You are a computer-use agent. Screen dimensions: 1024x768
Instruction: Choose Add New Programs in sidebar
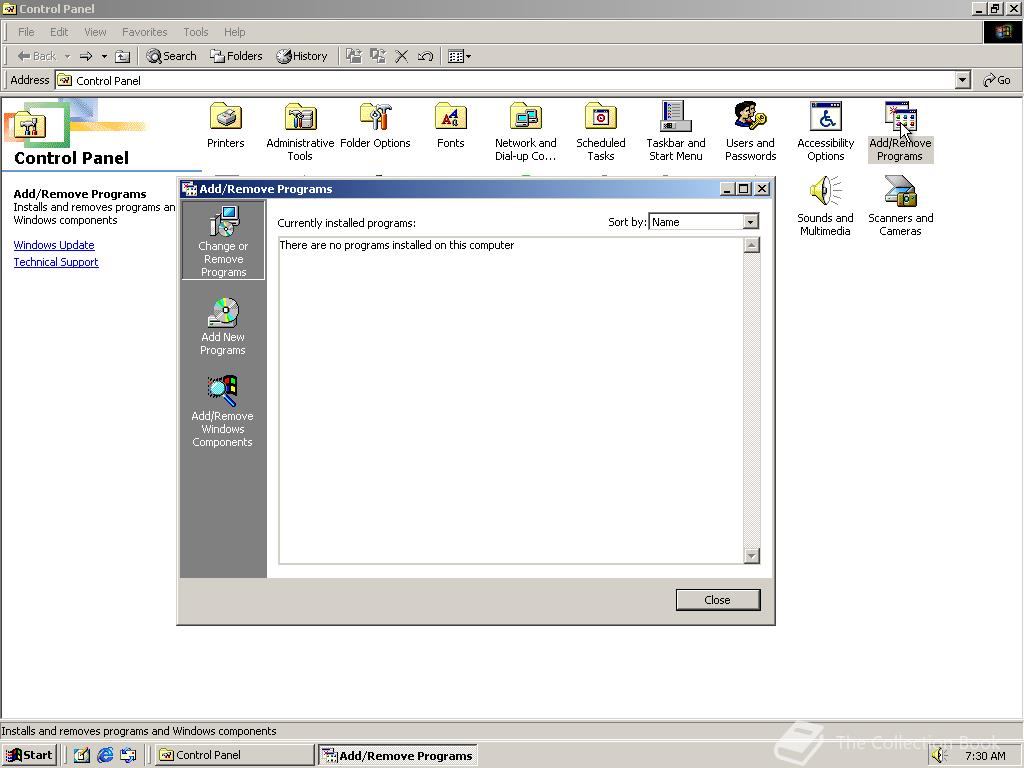pos(223,327)
